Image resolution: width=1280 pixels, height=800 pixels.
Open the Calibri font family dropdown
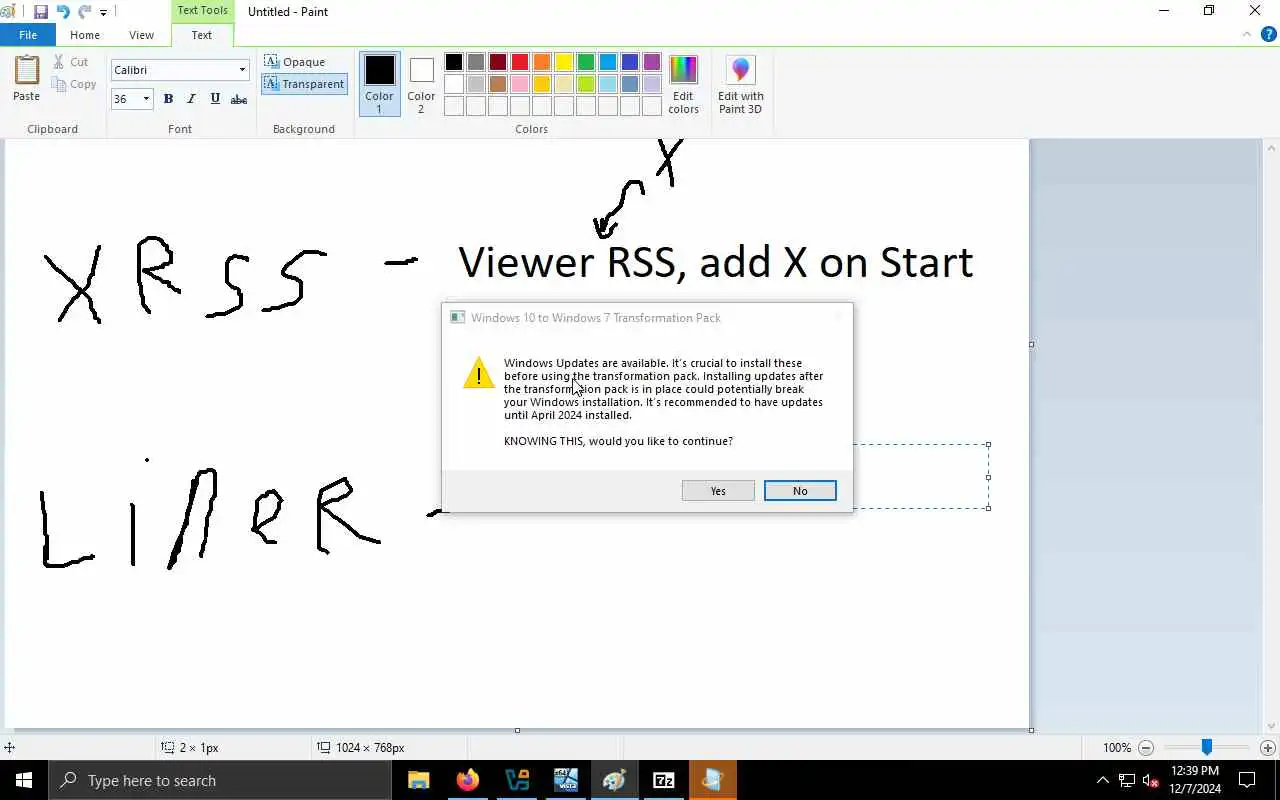(242, 70)
